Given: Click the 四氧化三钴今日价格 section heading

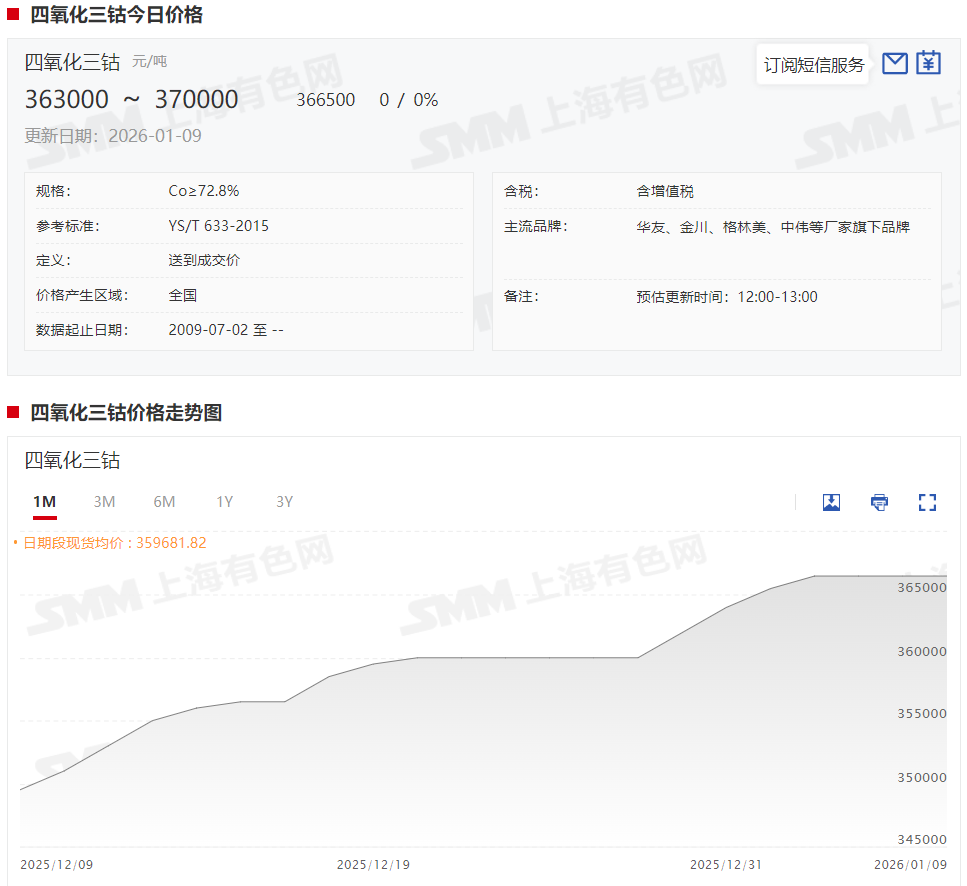Looking at the screenshot, I should tap(116, 15).
